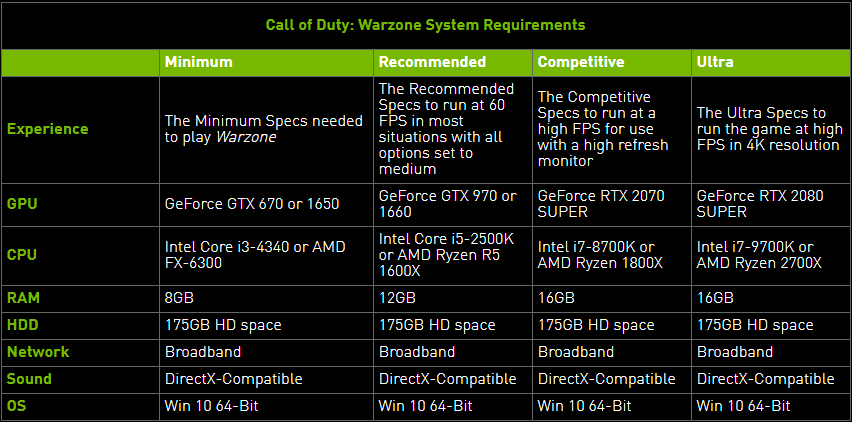Click the Intel Core i3-4340 or AMD FX-6300 cell
Viewport: 852px width, 422px height.
point(255,254)
